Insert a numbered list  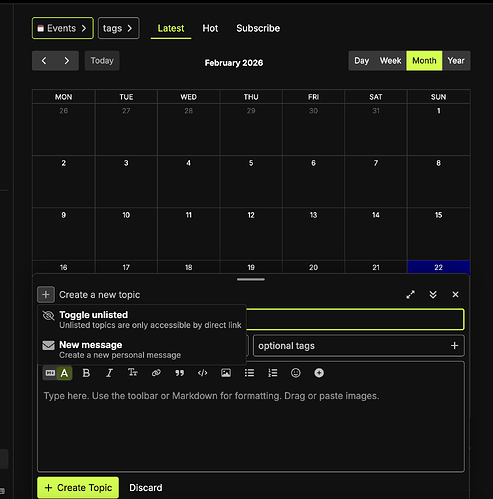[273, 373]
